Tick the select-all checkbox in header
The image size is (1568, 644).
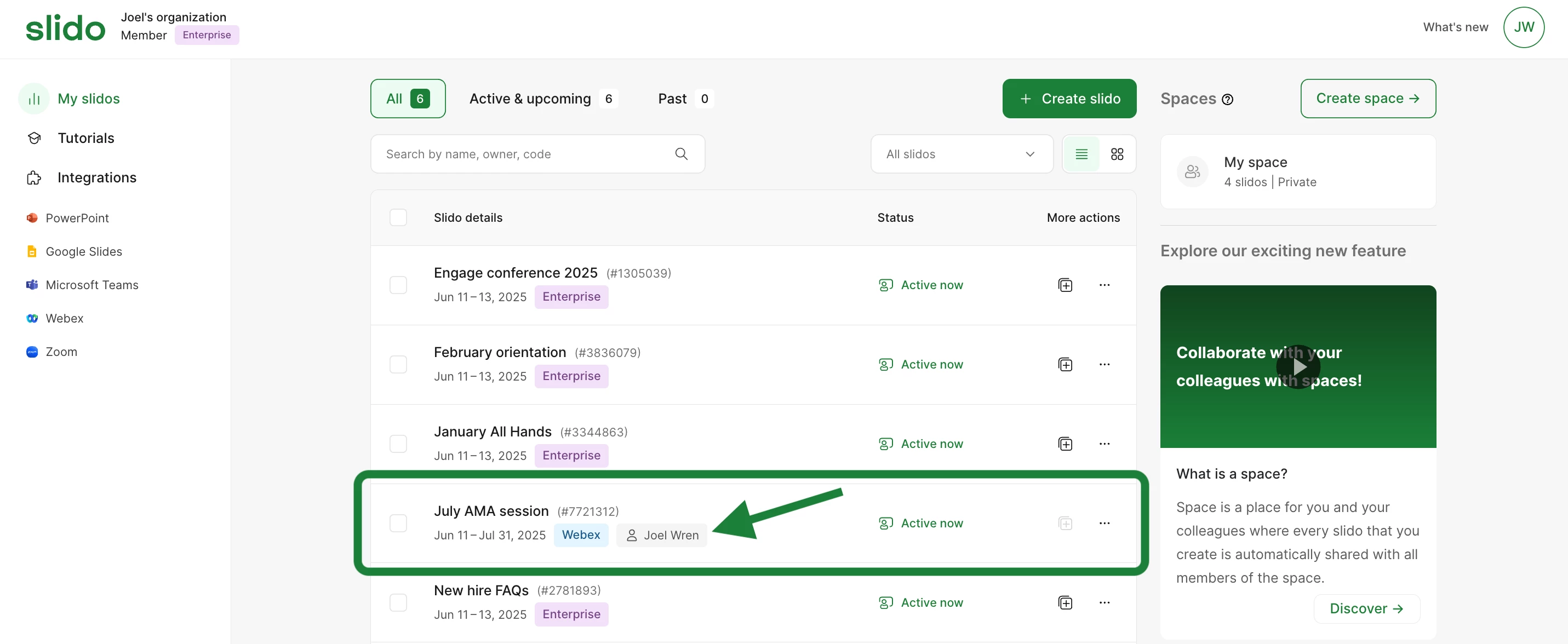tap(398, 217)
